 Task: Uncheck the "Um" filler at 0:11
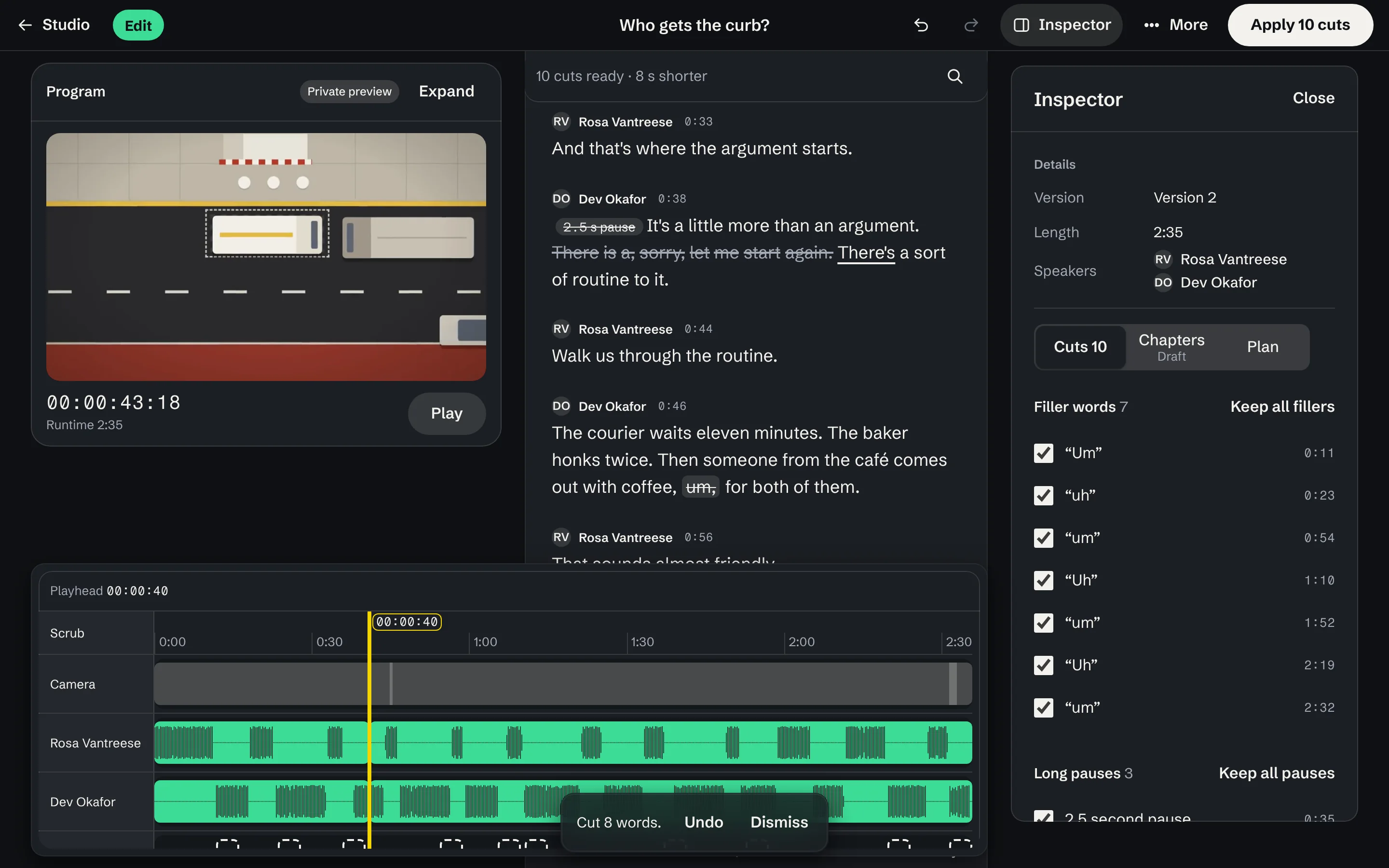click(1044, 453)
